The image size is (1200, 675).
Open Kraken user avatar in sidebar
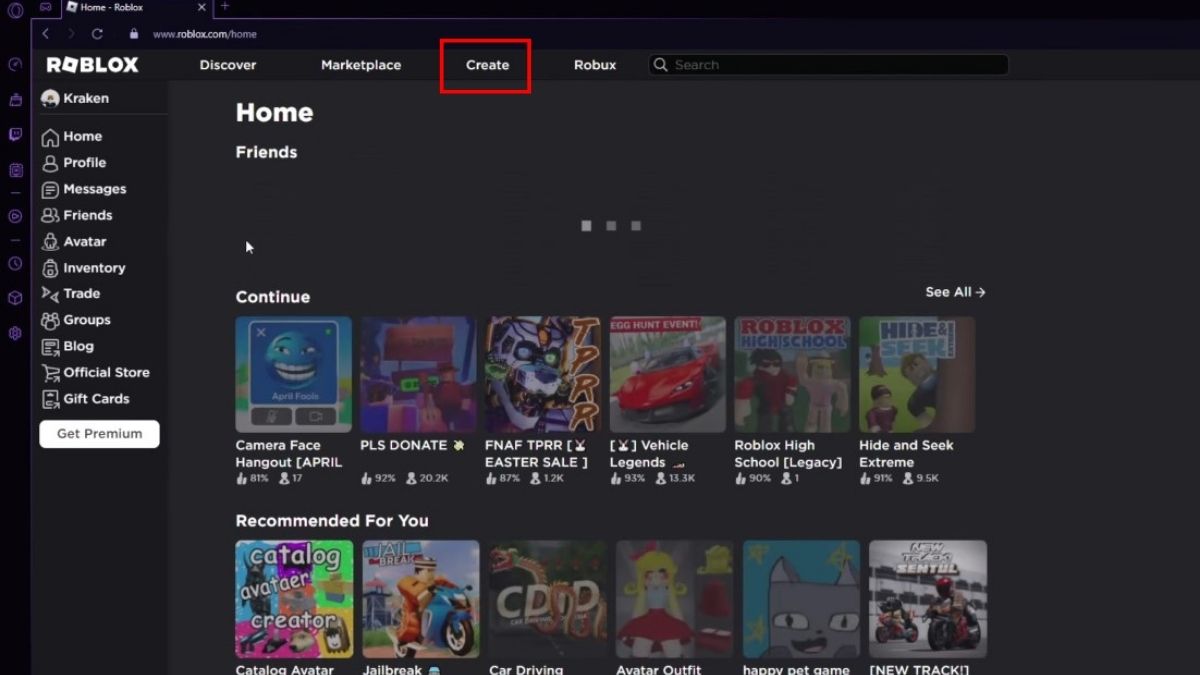click(x=50, y=98)
